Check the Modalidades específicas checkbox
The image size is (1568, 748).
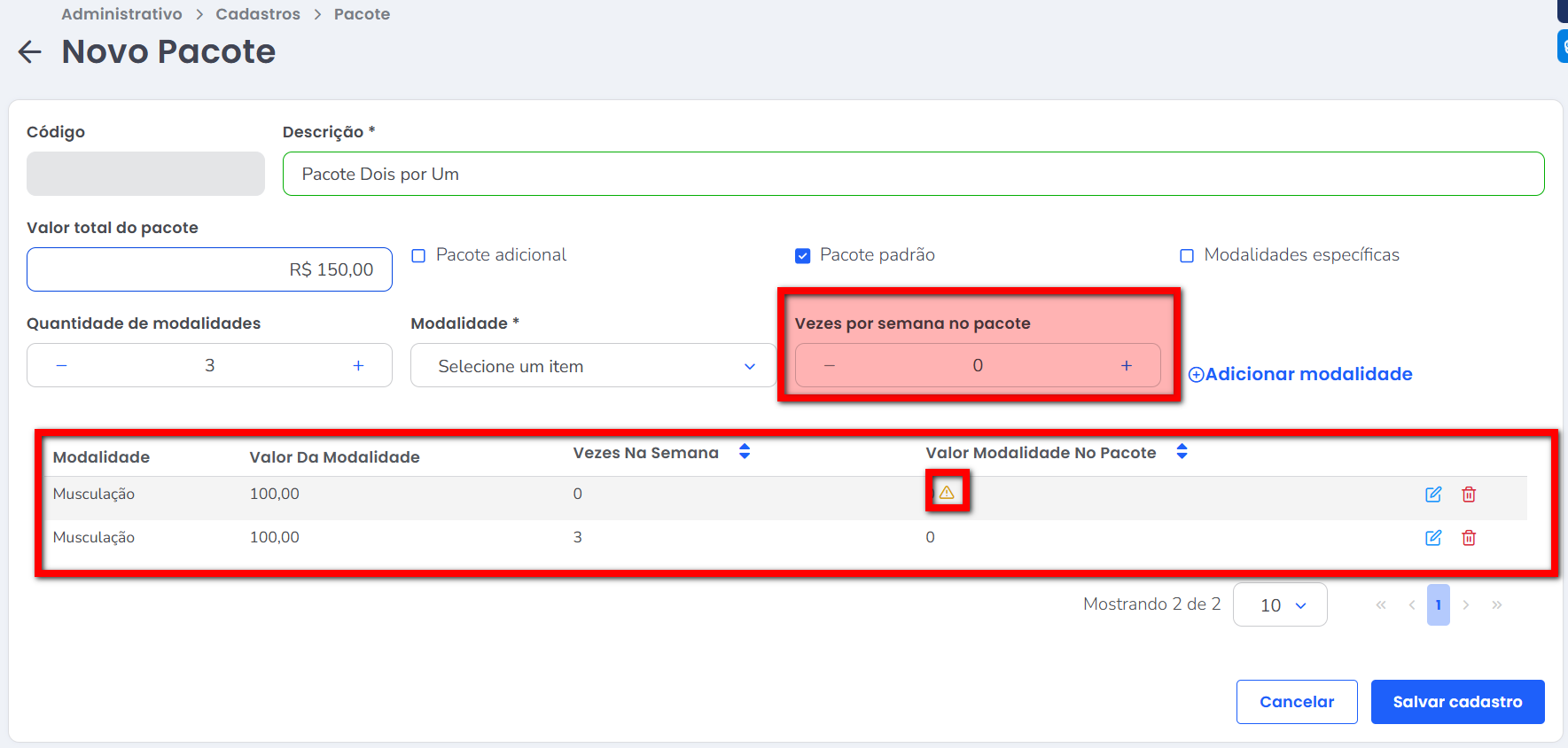coord(1187,256)
